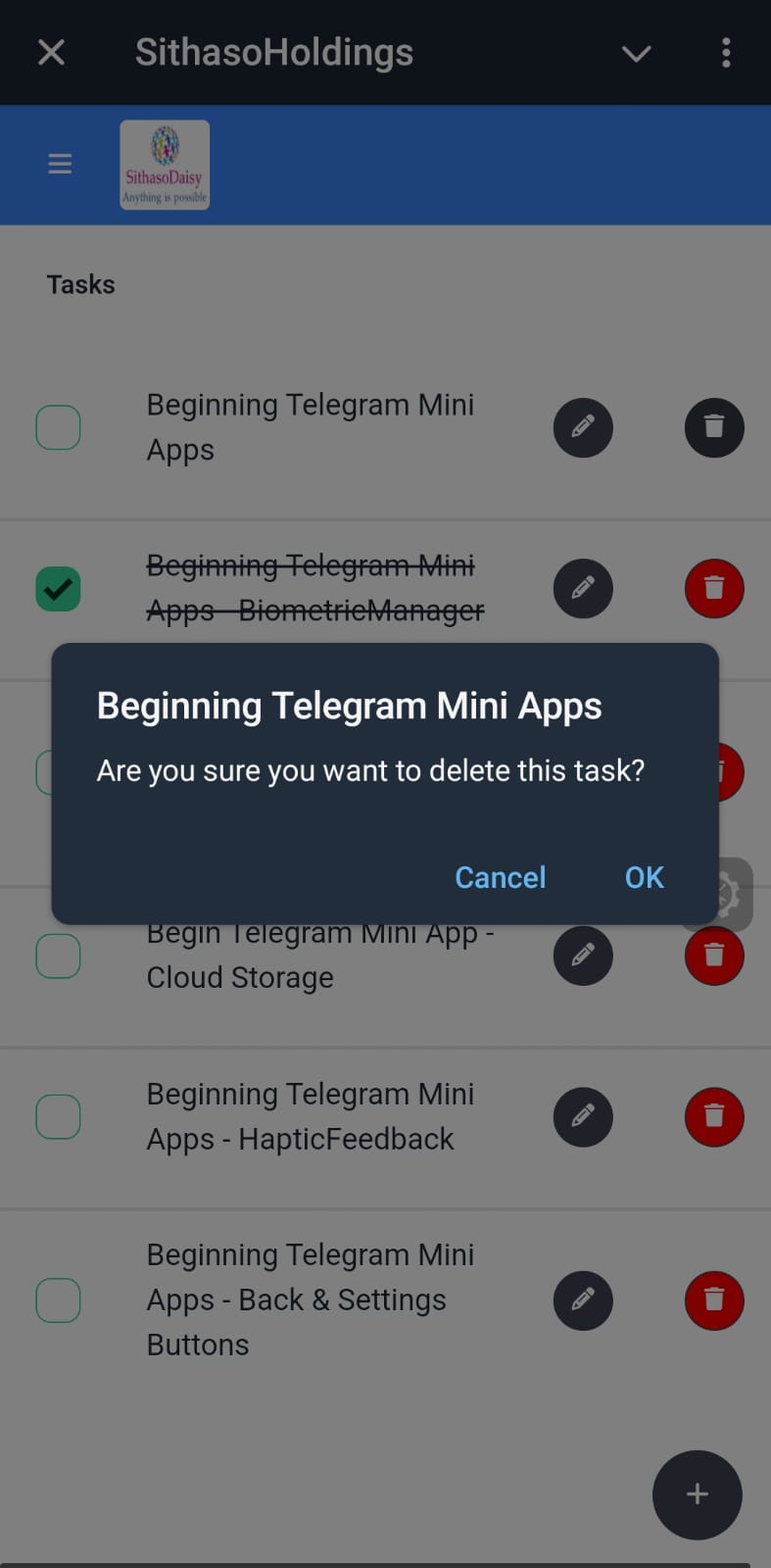The height and width of the screenshot is (1568, 771).
Task: Check the HapticFeedback task checkbox
Action: [58, 1117]
